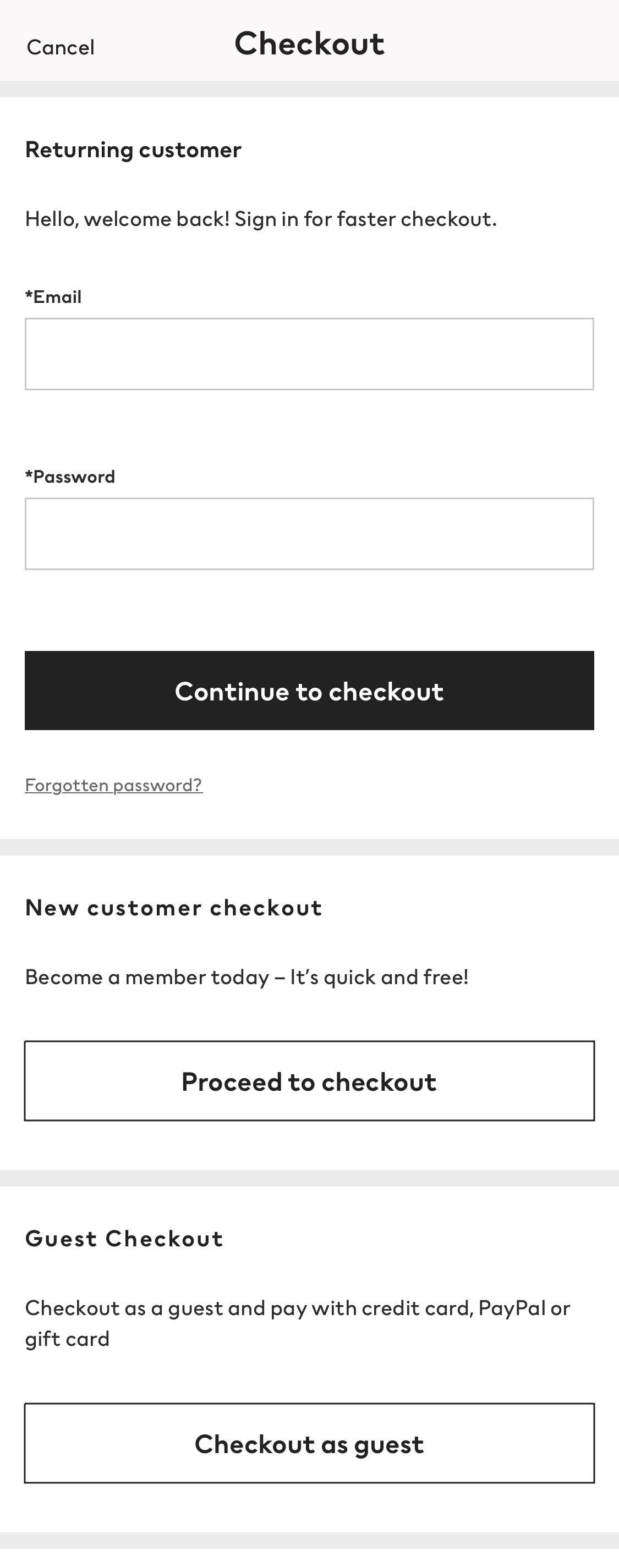The width and height of the screenshot is (619, 1568).
Task: Focus the empty Email text box
Action: [309, 352]
